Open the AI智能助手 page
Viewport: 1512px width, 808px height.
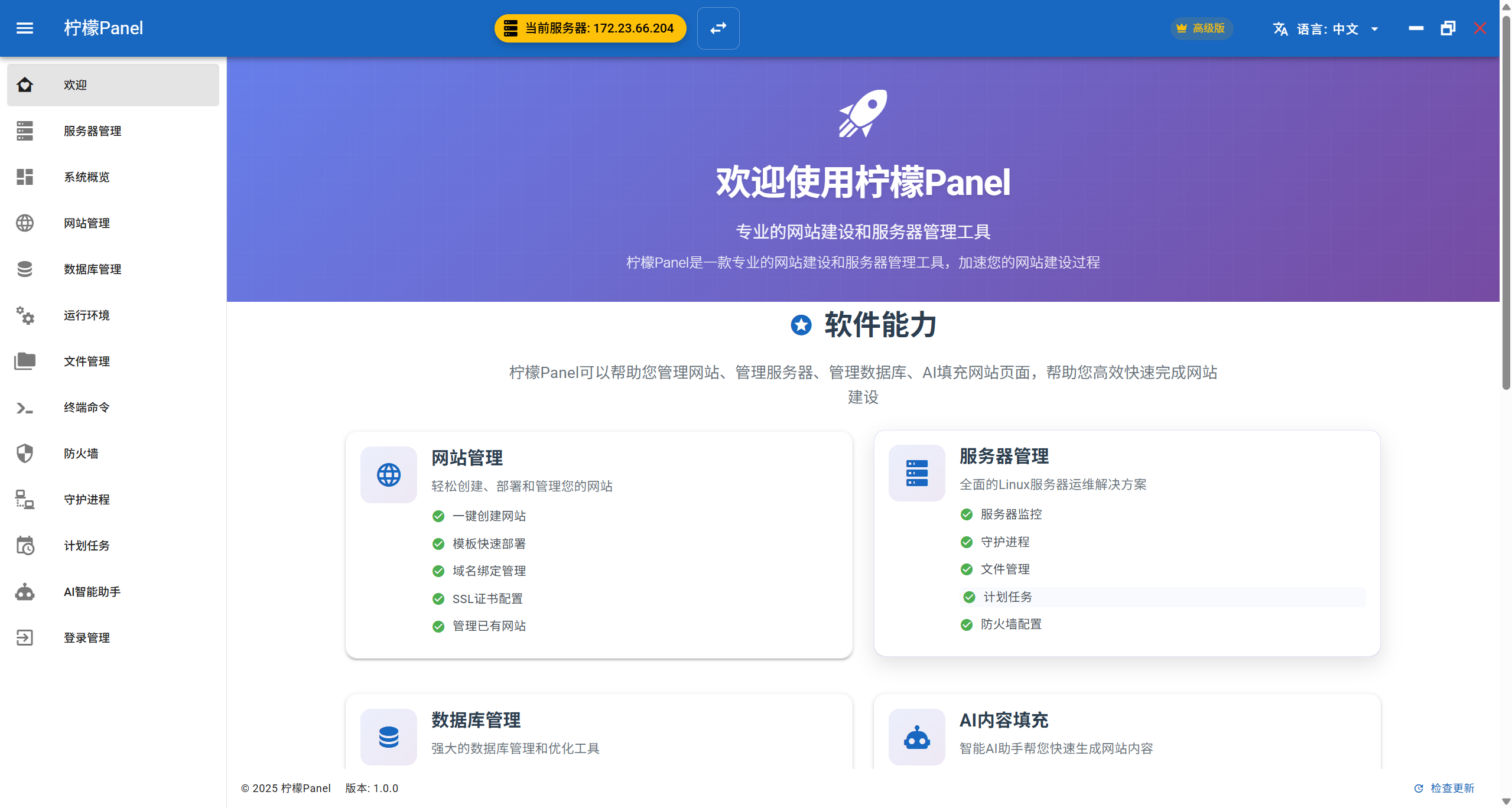tap(92, 591)
